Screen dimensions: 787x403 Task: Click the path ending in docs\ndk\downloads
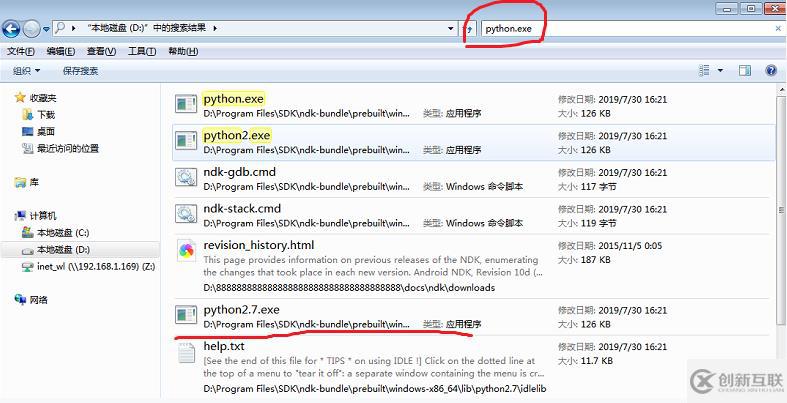click(349, 288)
